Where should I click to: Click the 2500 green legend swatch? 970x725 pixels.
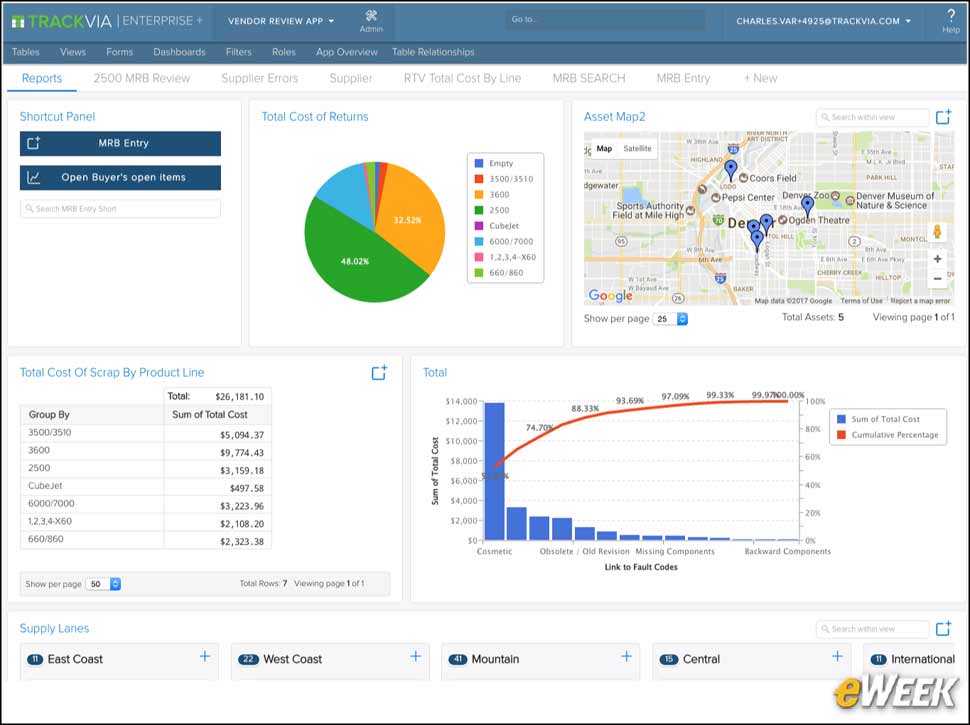pyautogui.click(x=478, y=210)
